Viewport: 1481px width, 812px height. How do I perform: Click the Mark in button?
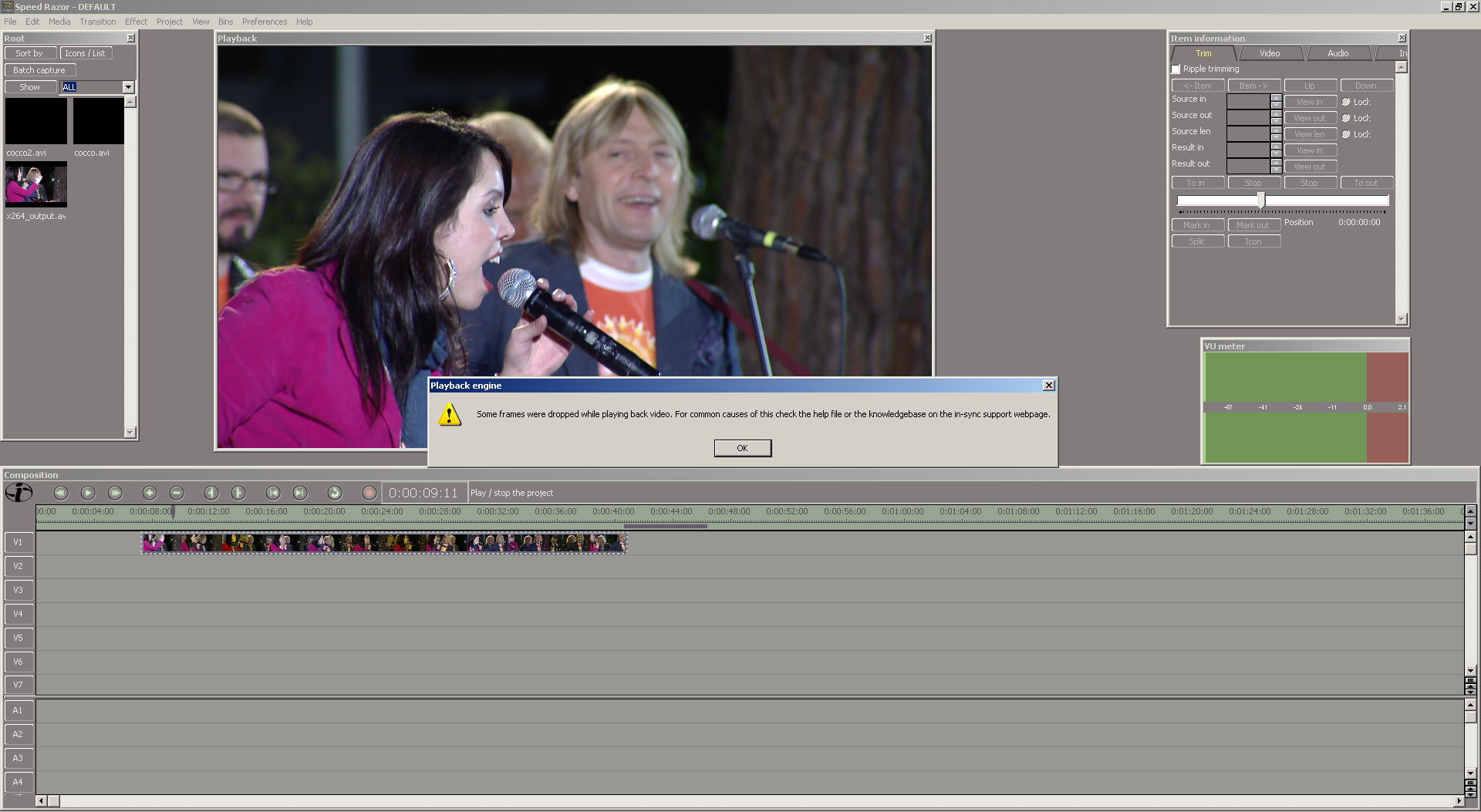click(1197, 225)
